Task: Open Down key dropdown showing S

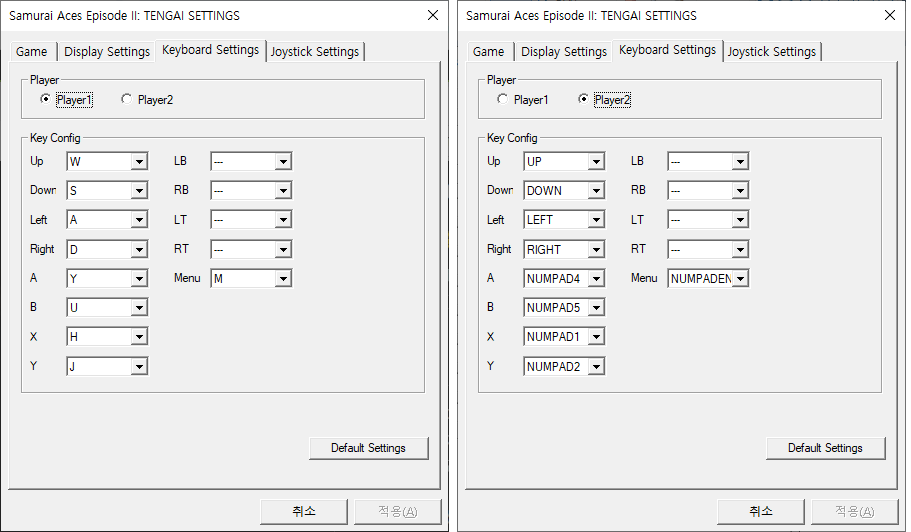Action: 107,190
